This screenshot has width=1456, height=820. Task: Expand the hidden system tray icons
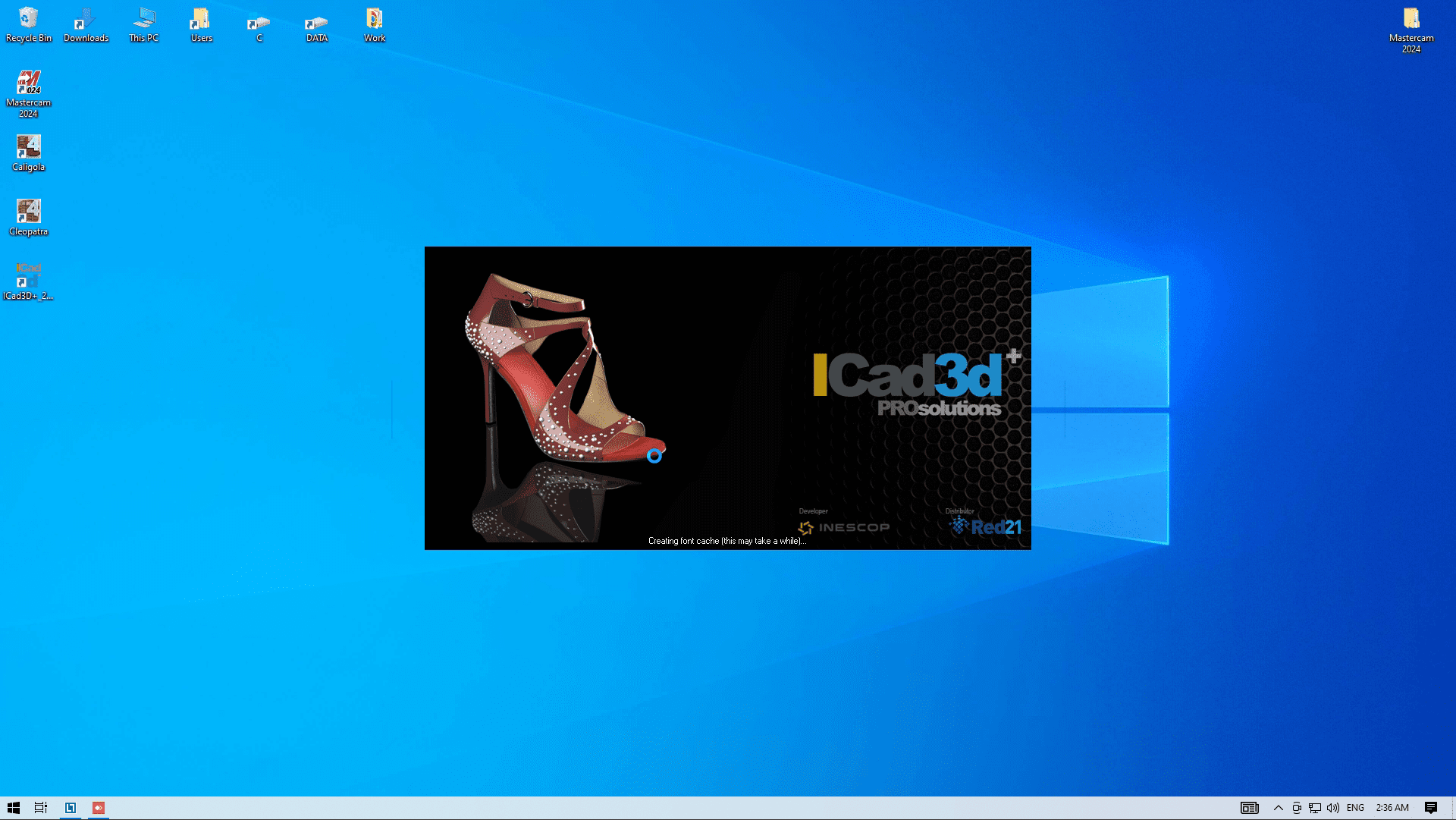point(1278,808)
